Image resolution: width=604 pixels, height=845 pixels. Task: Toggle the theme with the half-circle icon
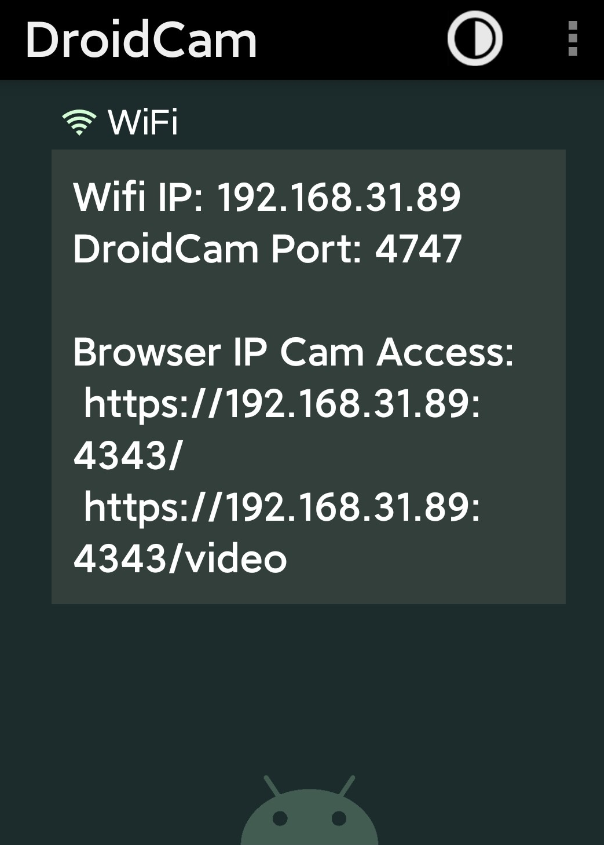pos(474,40)
